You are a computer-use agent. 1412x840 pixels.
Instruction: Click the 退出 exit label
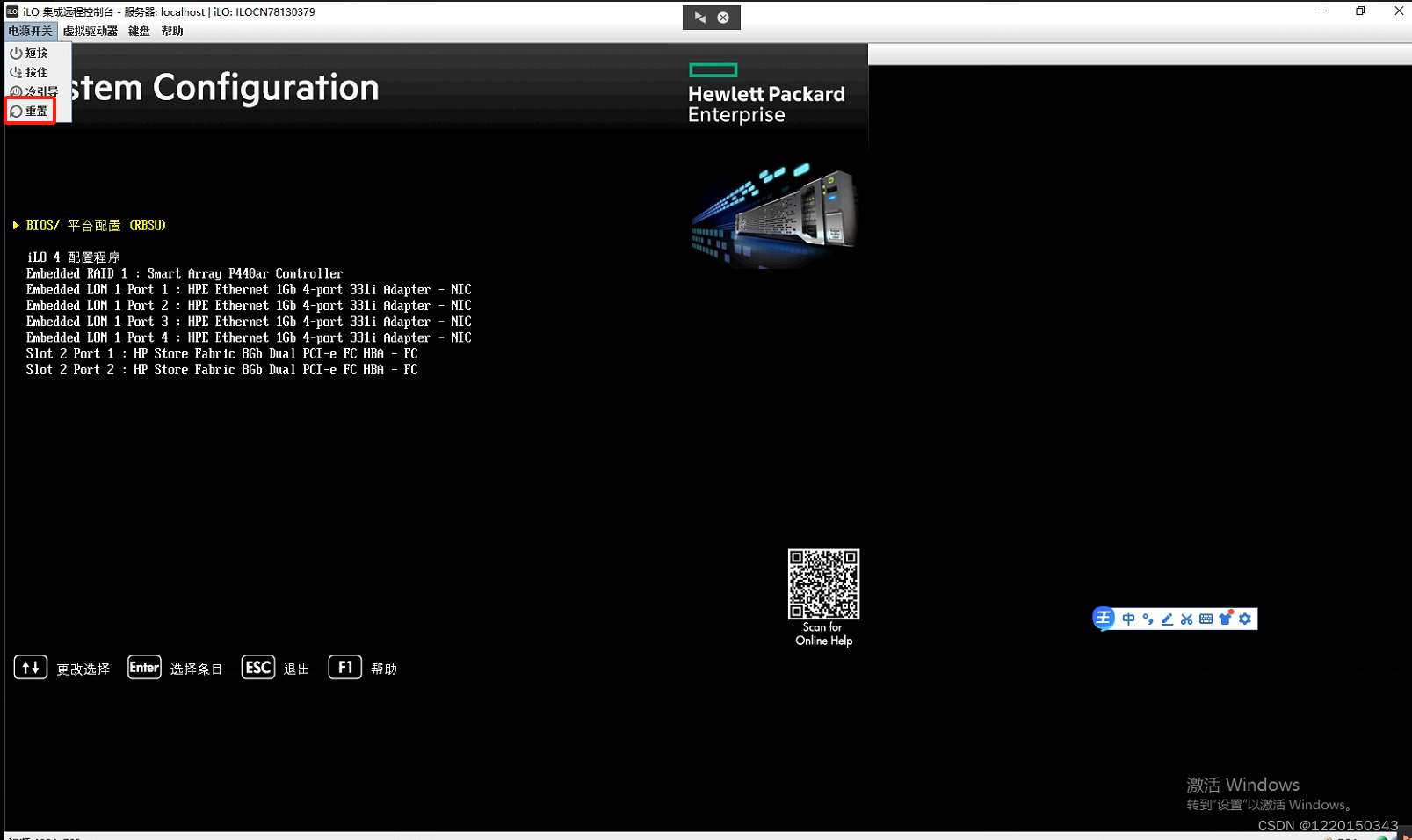297,670
